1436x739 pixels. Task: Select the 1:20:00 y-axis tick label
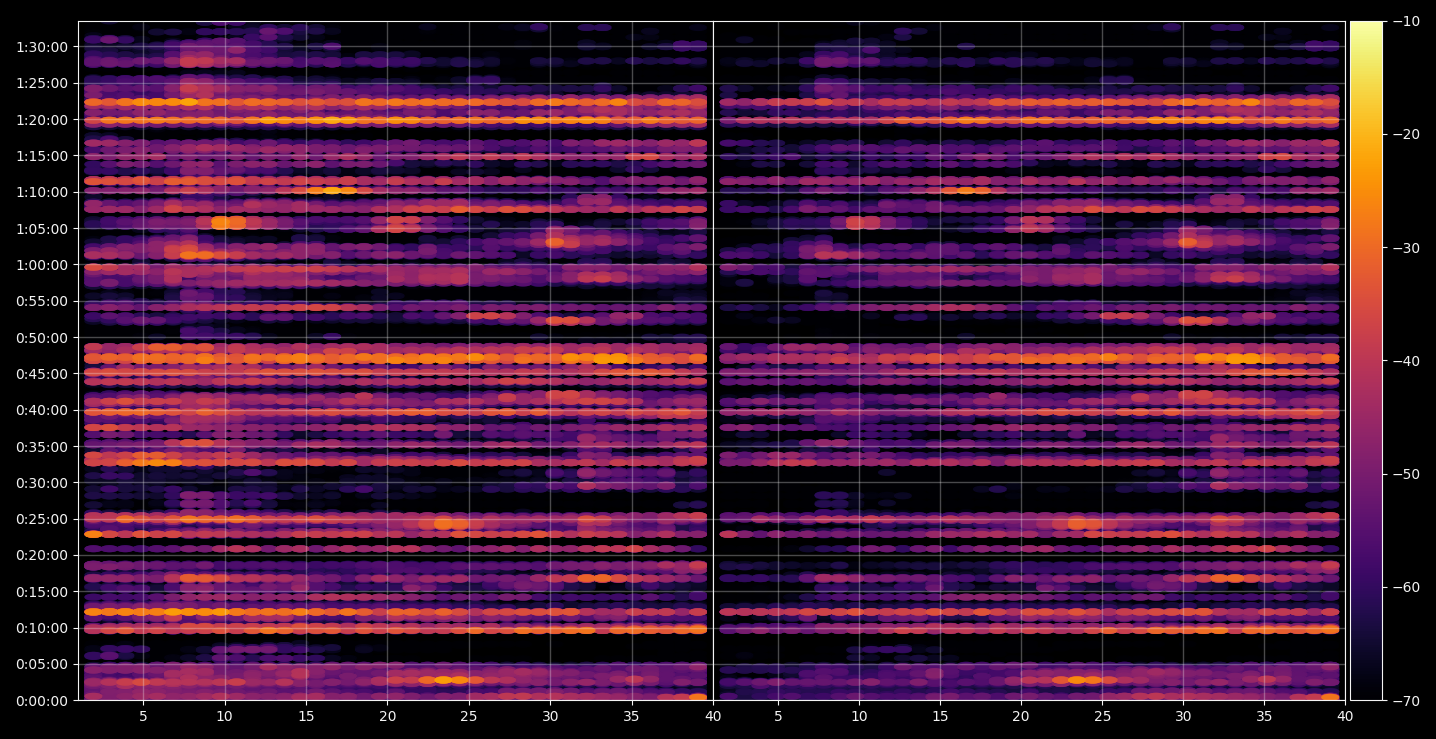[x=42, y=120]
